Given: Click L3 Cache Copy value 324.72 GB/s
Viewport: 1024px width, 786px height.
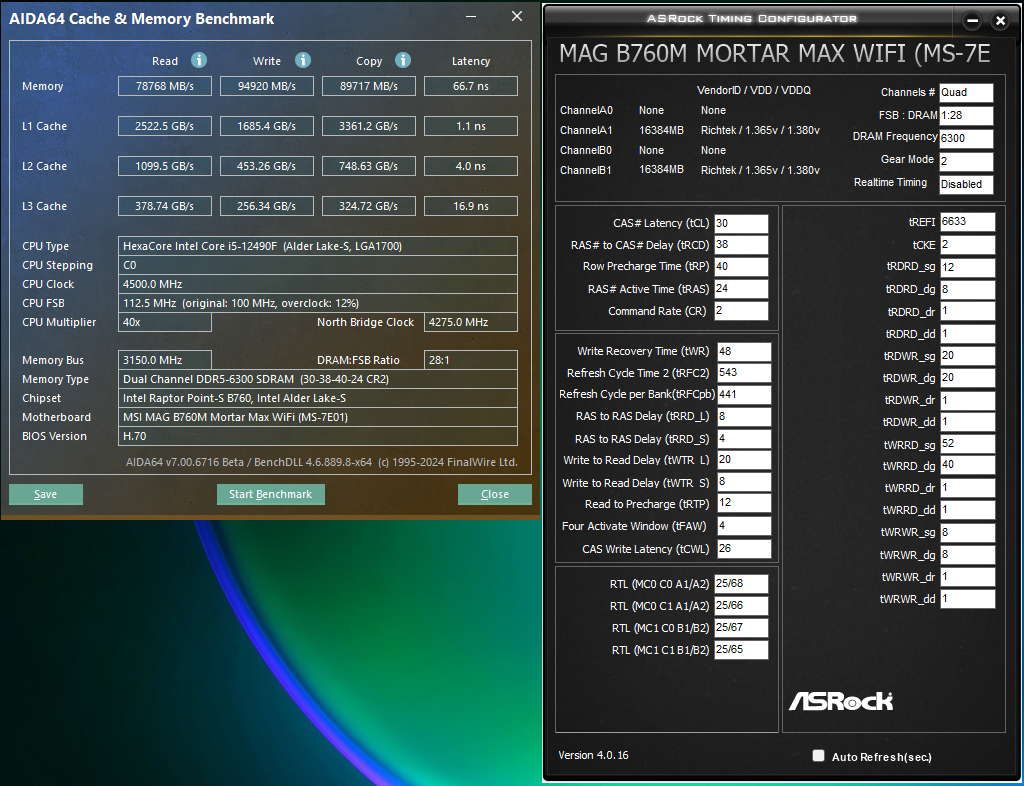Looking at the screenshot, I should click(368, 206).
